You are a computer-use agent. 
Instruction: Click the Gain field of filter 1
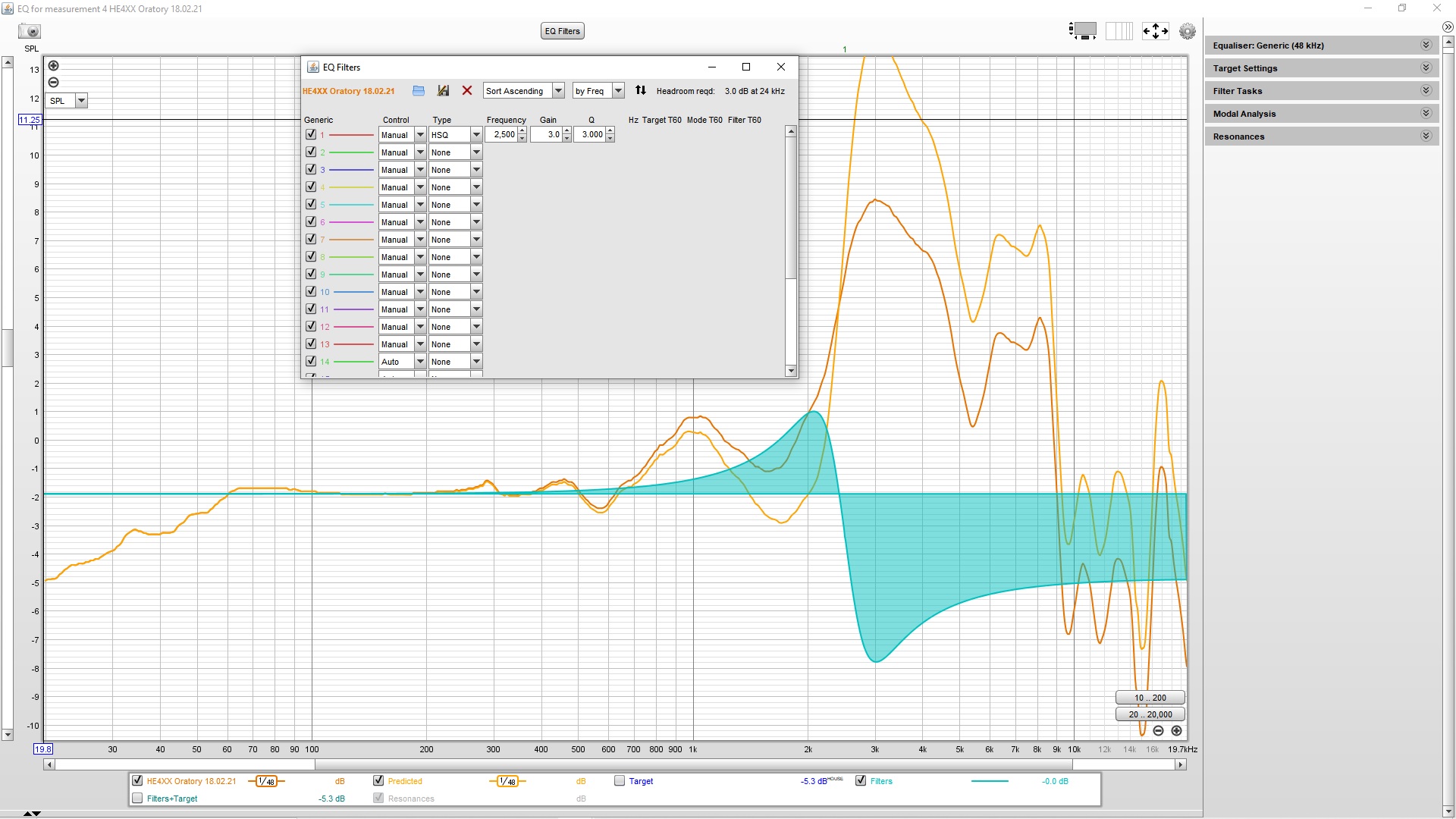(x=546, y=135)
